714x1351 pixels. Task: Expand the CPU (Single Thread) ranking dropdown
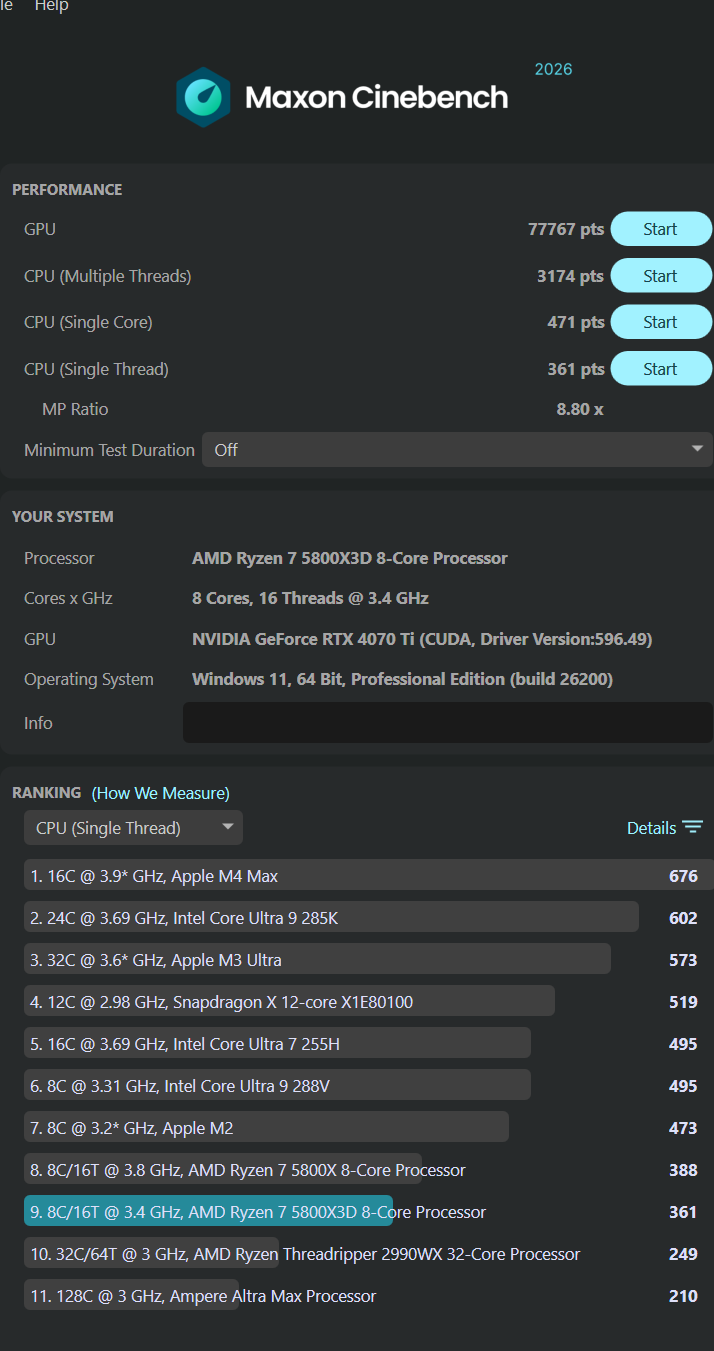(133, 828)
